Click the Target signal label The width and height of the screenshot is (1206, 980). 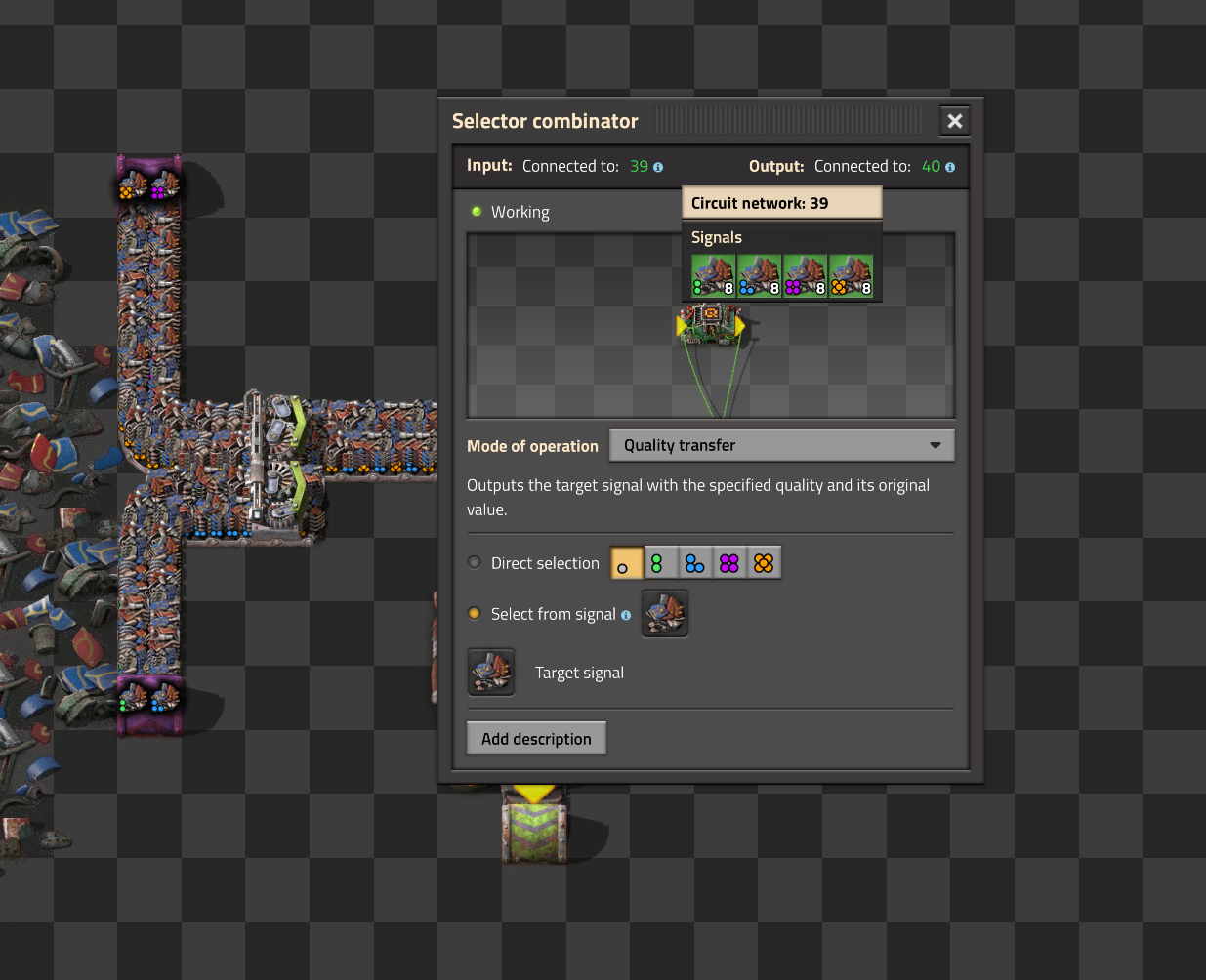tap(579, 673)
